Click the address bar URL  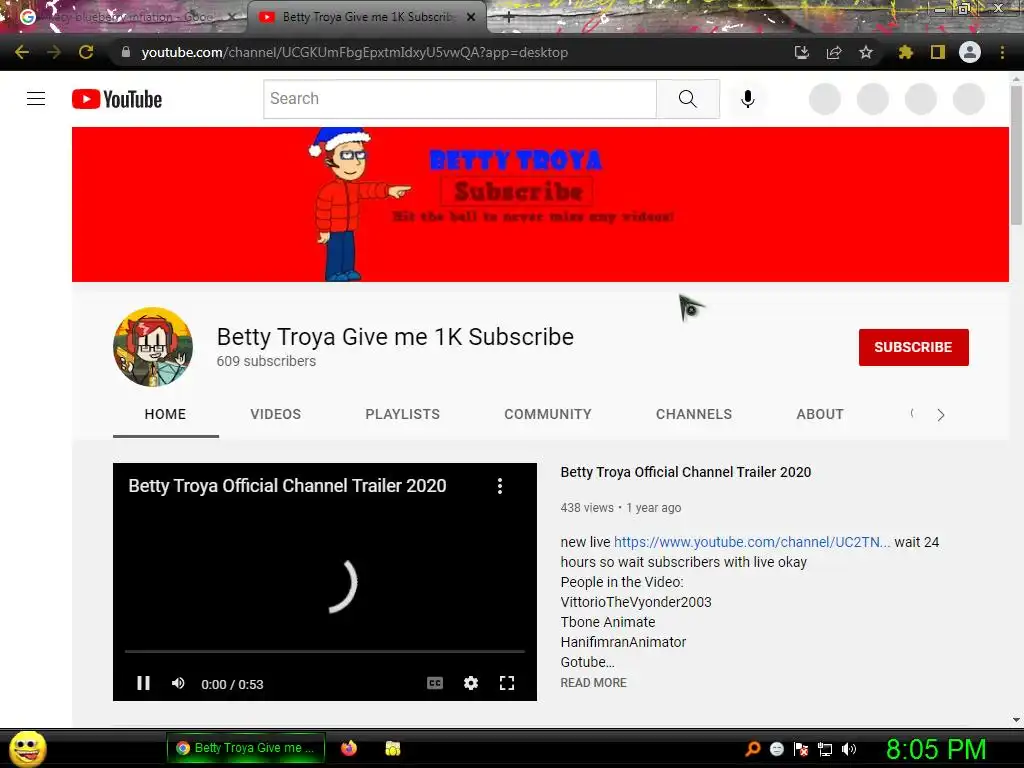(x=355, y=52)
